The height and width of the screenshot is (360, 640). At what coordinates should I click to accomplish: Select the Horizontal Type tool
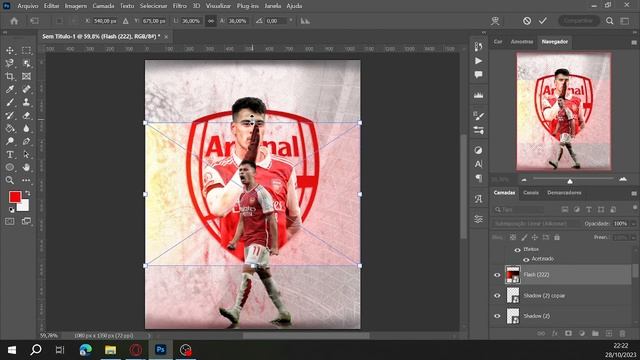coord(10,155)
